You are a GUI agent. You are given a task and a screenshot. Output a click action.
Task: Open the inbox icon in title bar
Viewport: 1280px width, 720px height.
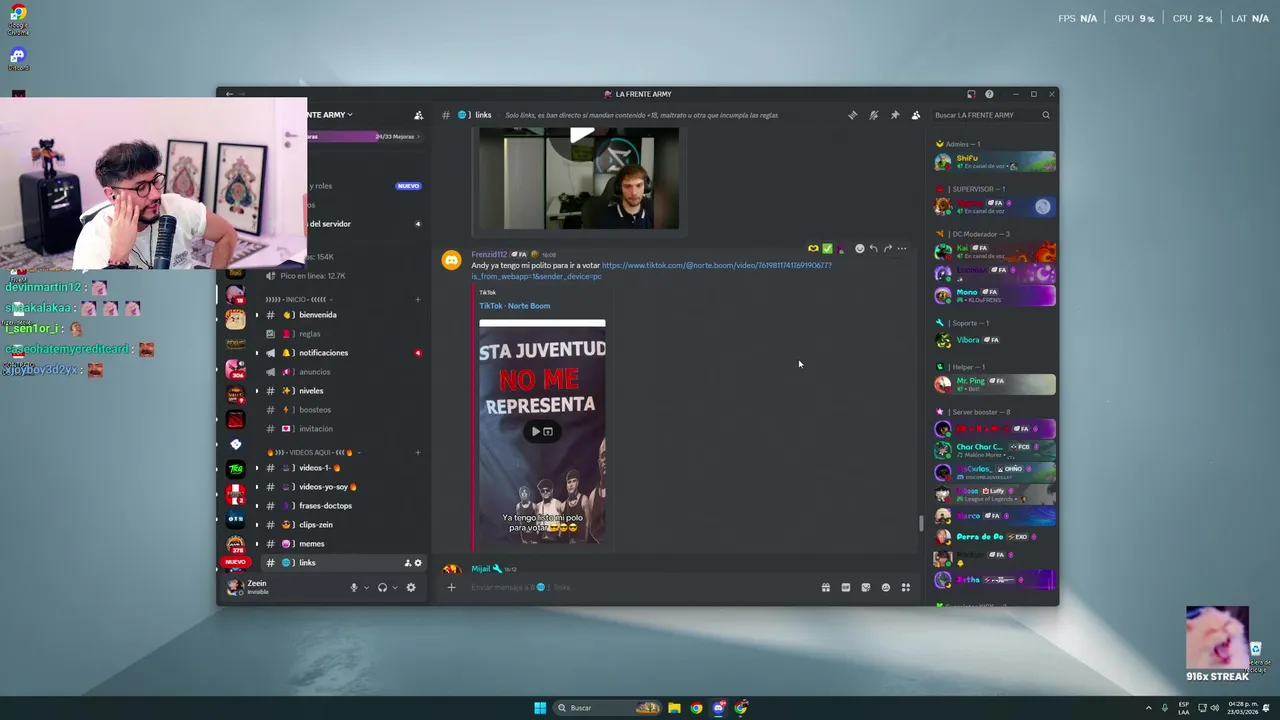[970, 94]
